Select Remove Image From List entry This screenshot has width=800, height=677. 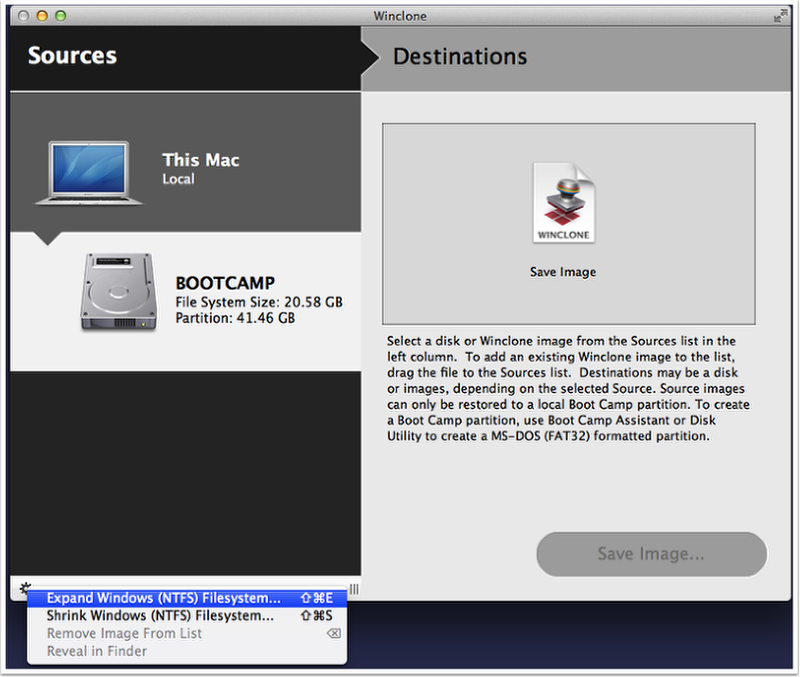tap(187, 634)
